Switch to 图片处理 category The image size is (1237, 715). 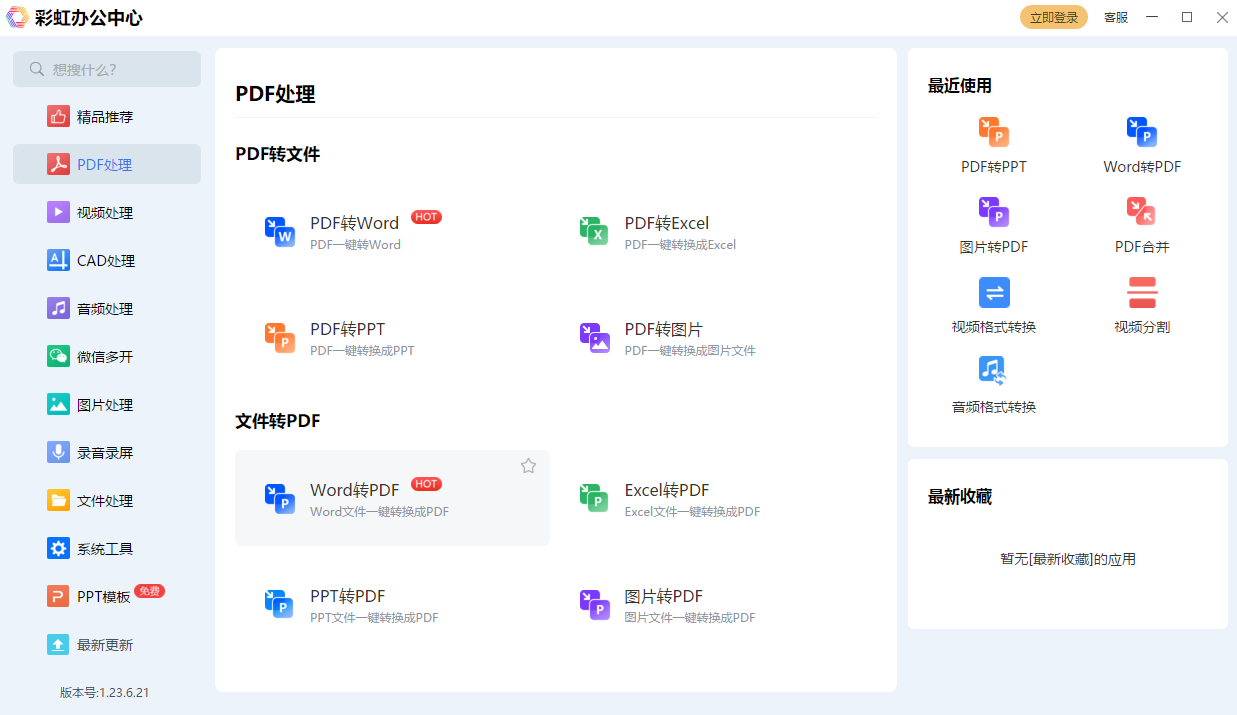point(107,404)
